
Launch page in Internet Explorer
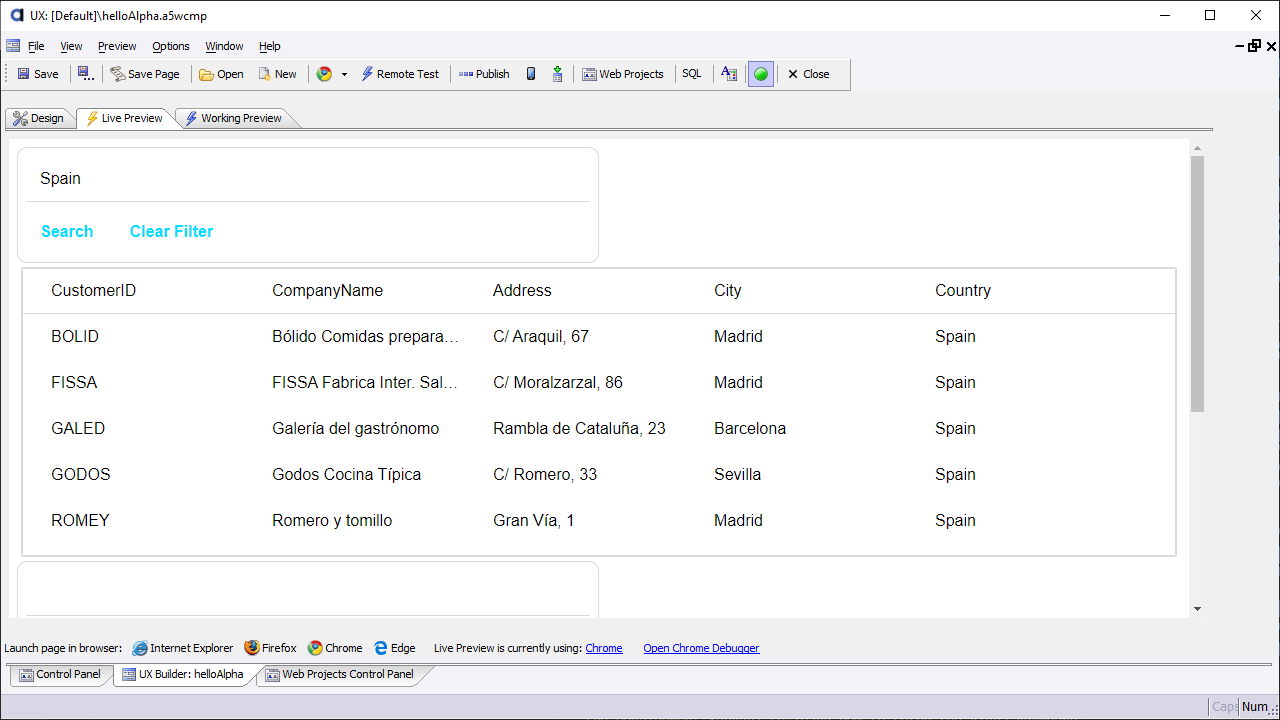(x=183, y=648)
